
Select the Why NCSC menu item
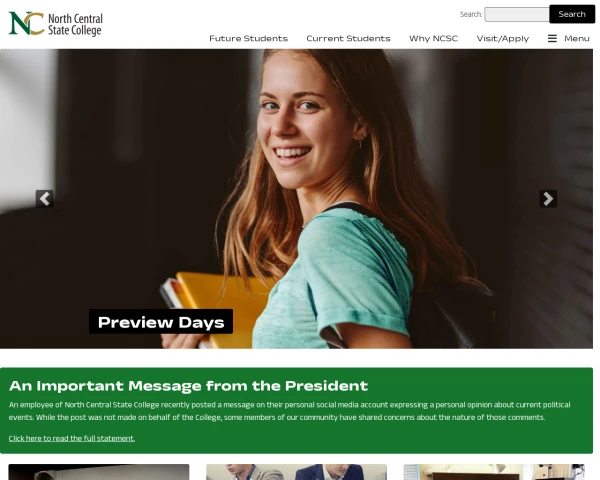pyautogui.click(x=433, y=38)
